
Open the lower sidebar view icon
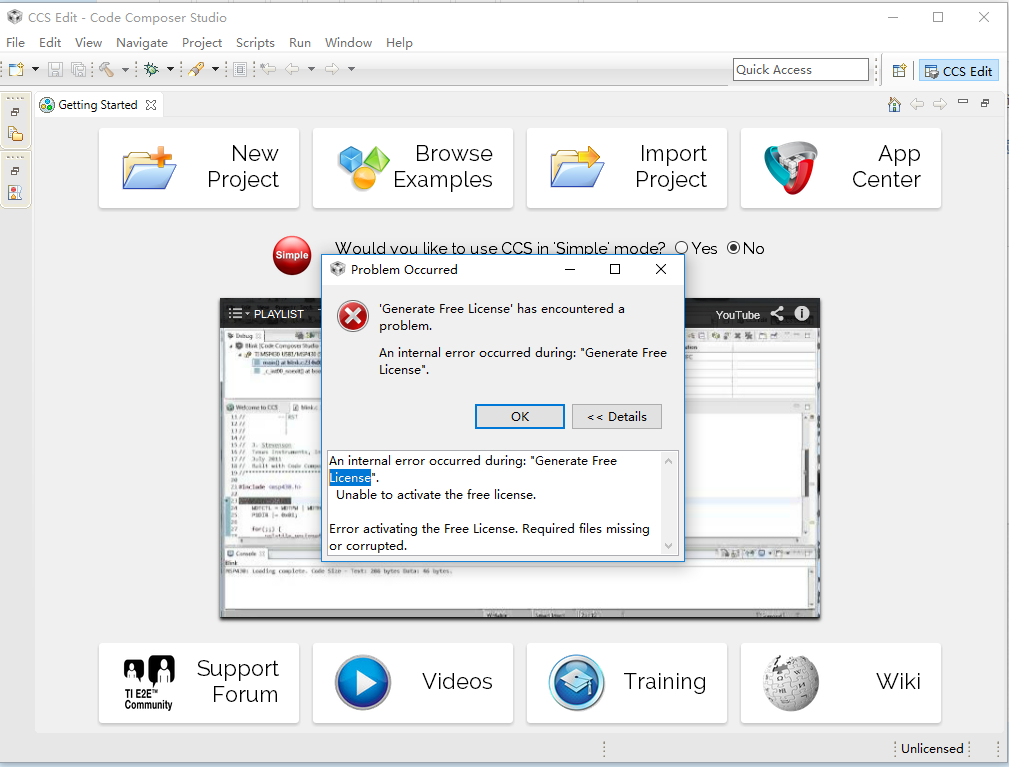(x=15, y=192)
